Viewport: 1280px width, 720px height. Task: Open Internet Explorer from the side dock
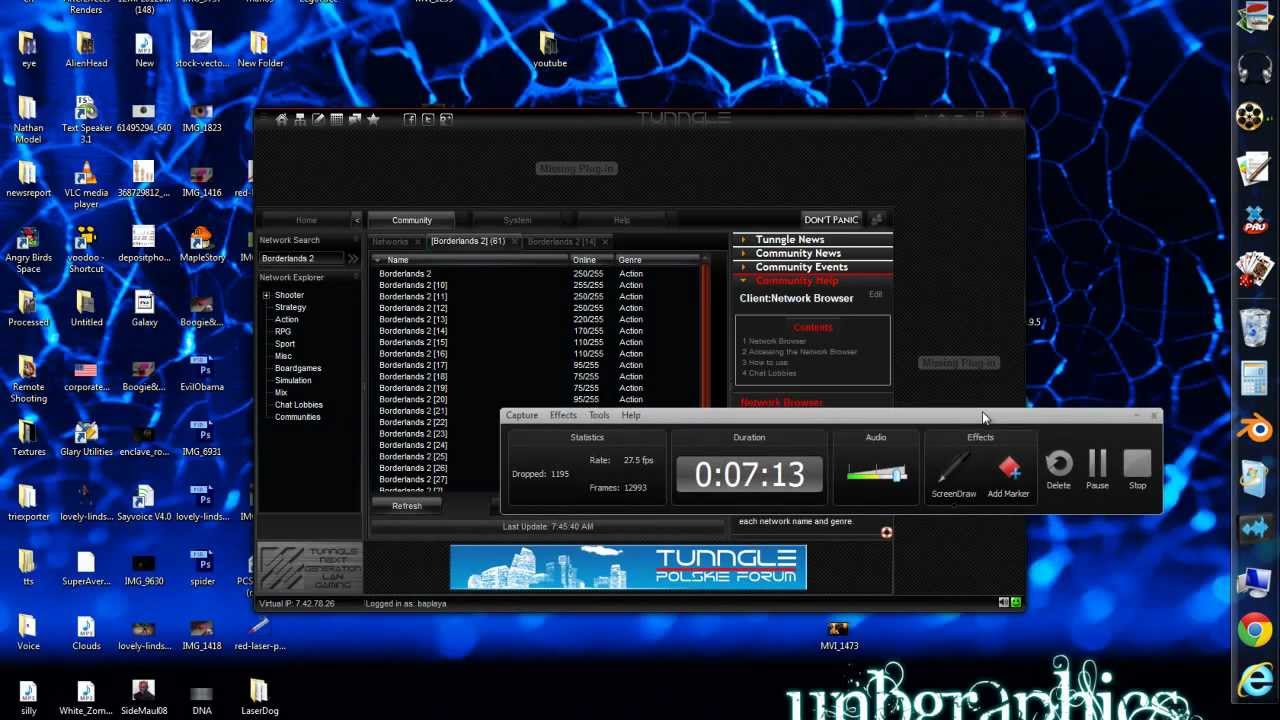1255,682
